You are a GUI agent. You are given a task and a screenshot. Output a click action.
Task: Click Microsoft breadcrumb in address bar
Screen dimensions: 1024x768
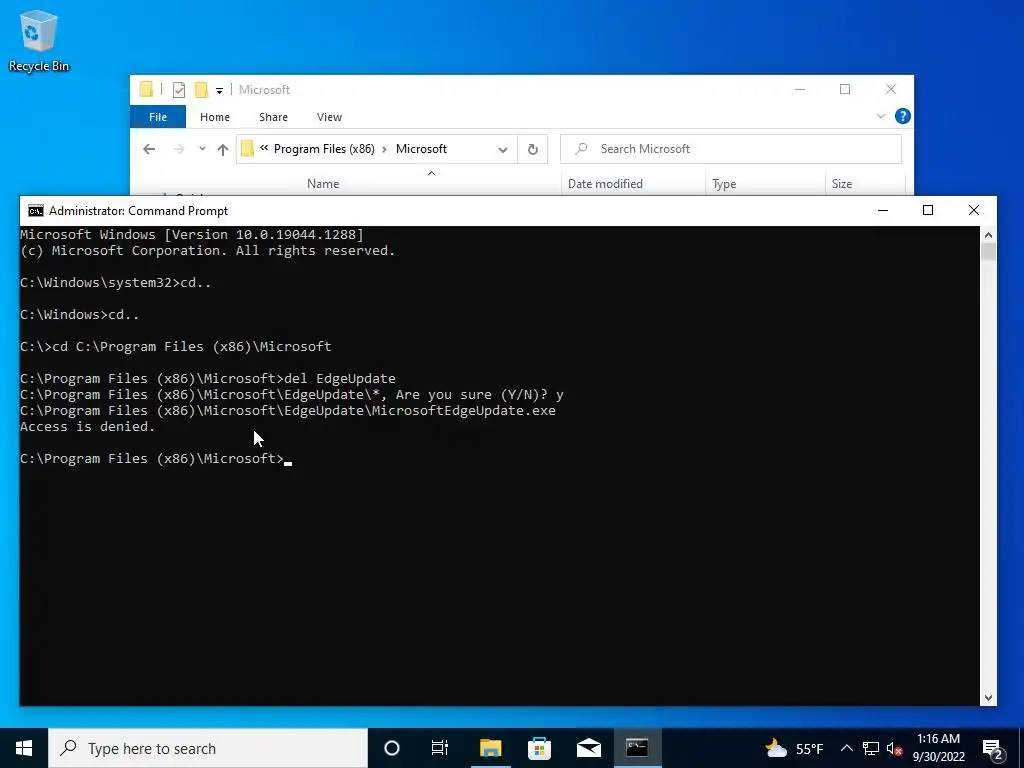(421, 149)
